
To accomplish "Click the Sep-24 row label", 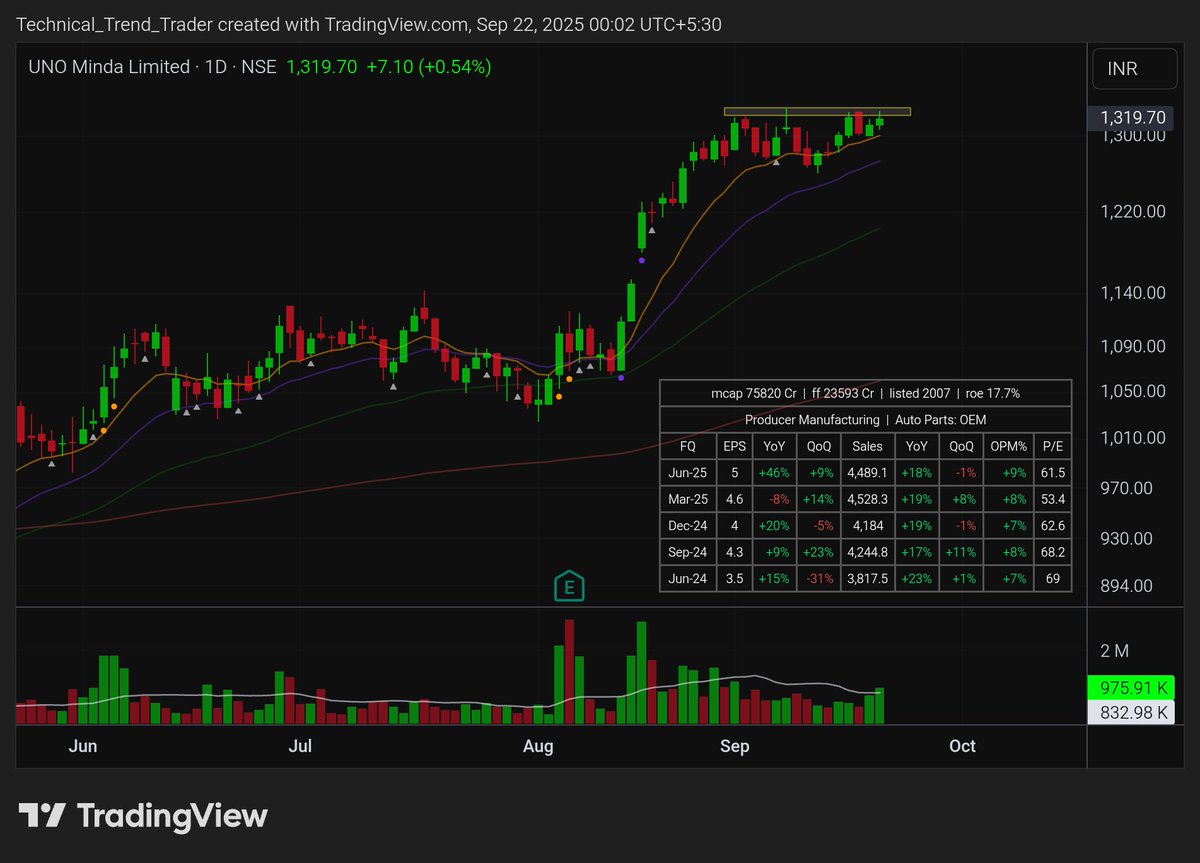I will [688, 552].
